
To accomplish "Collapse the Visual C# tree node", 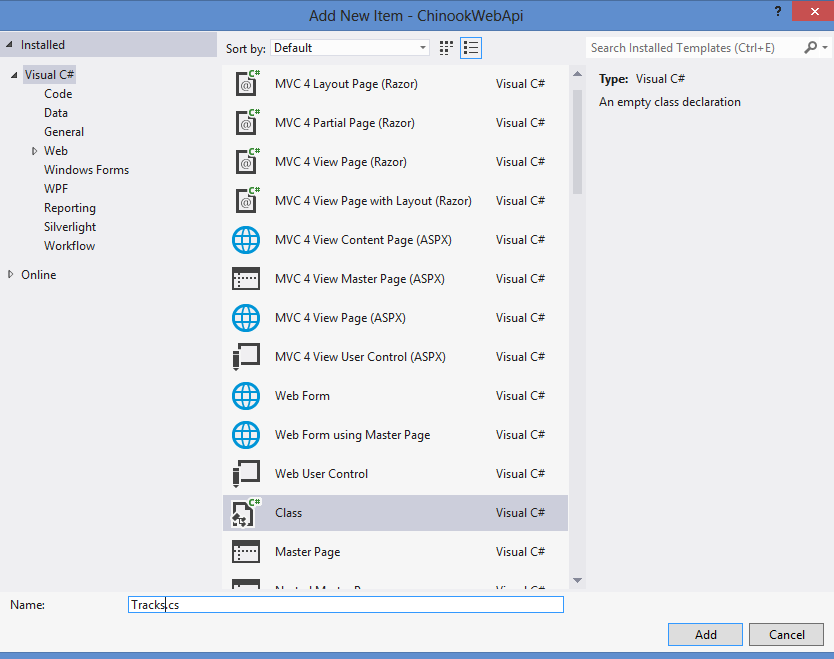I will pos(14,75).
